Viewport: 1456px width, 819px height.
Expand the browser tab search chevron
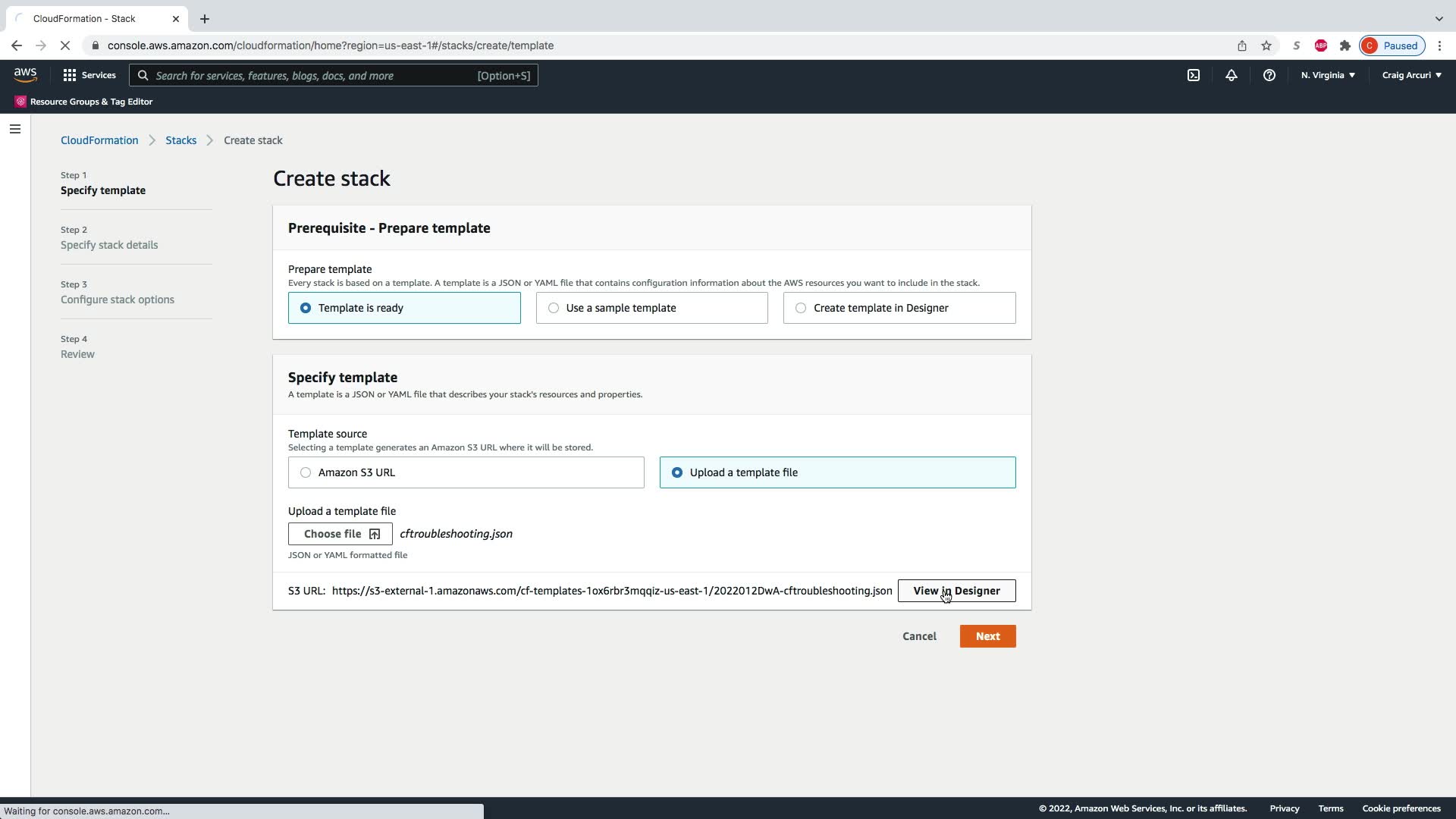[x=1439, y=18]
